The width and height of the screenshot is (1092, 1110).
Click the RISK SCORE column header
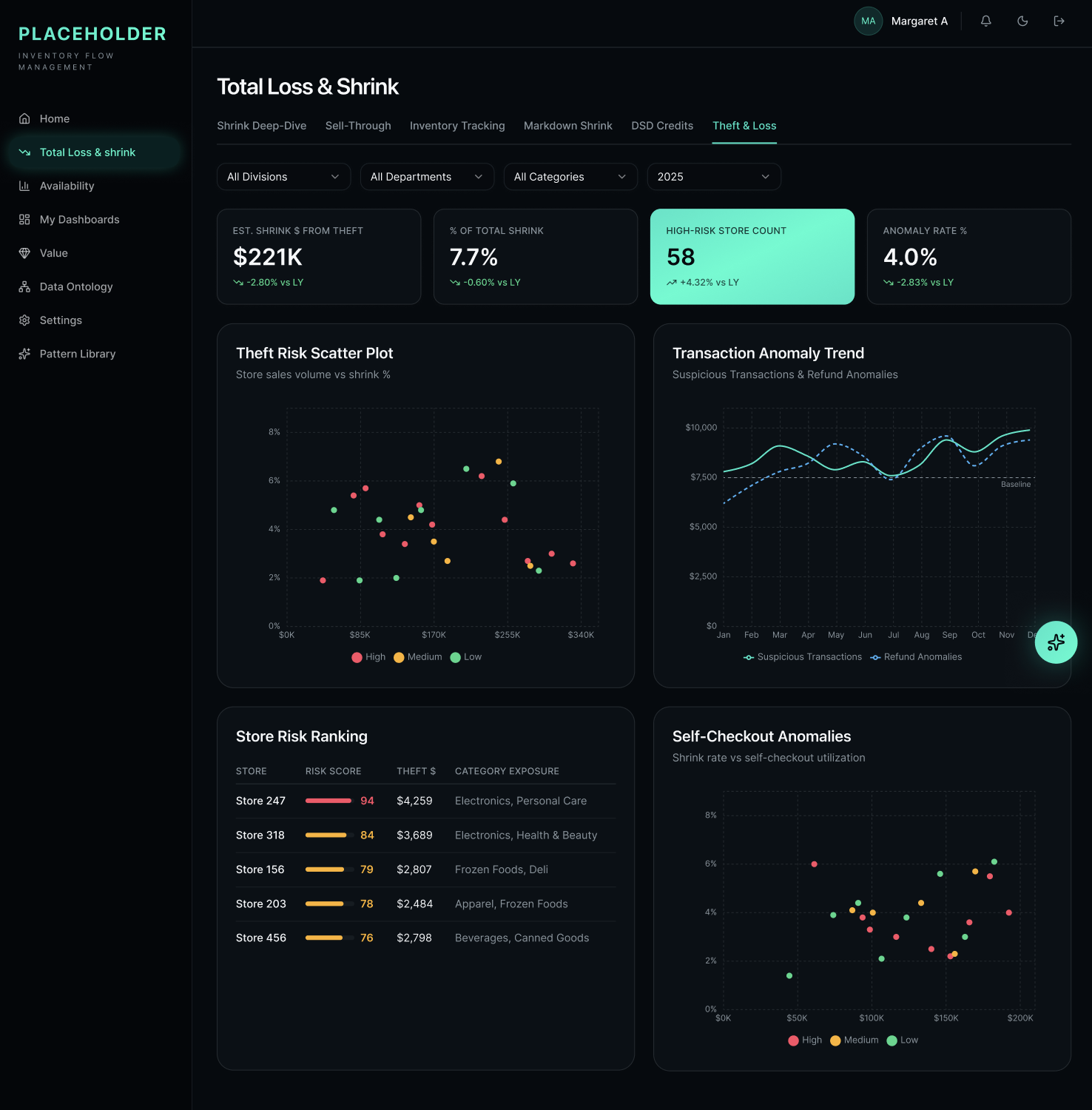coord(334,771)
